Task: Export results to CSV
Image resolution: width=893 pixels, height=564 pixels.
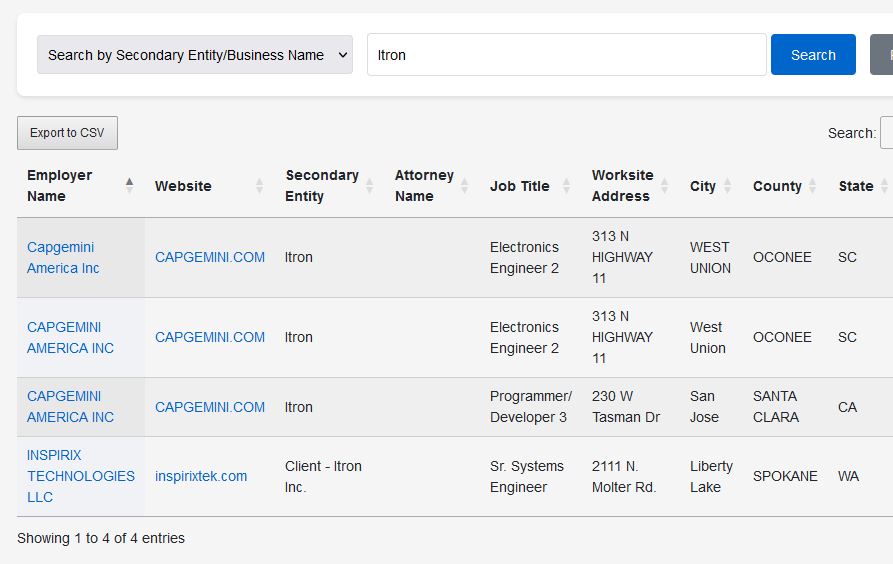Action: 67,133
